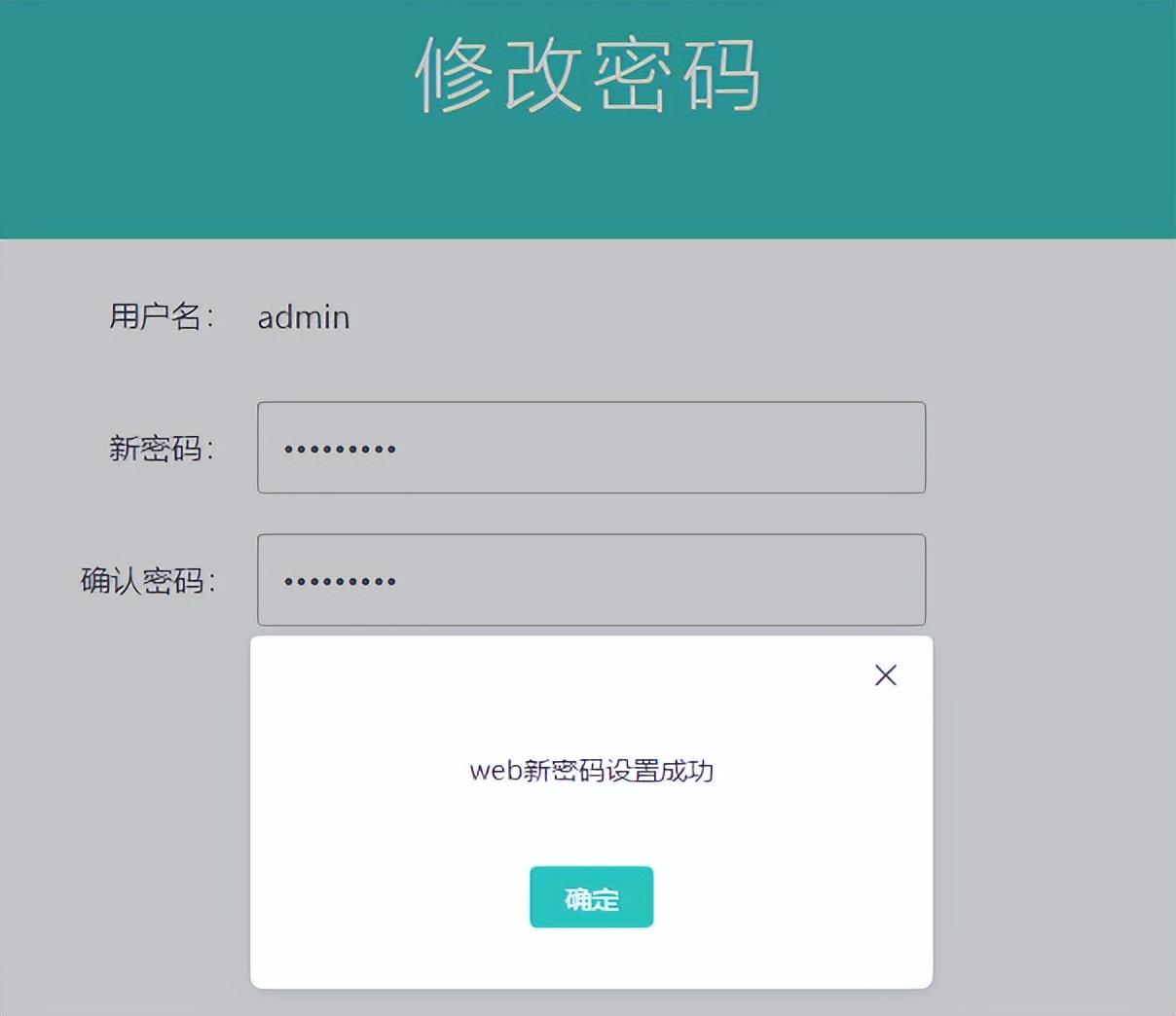
Task: Click the masked password dots in 新密码 field
Action: point(339,448)
